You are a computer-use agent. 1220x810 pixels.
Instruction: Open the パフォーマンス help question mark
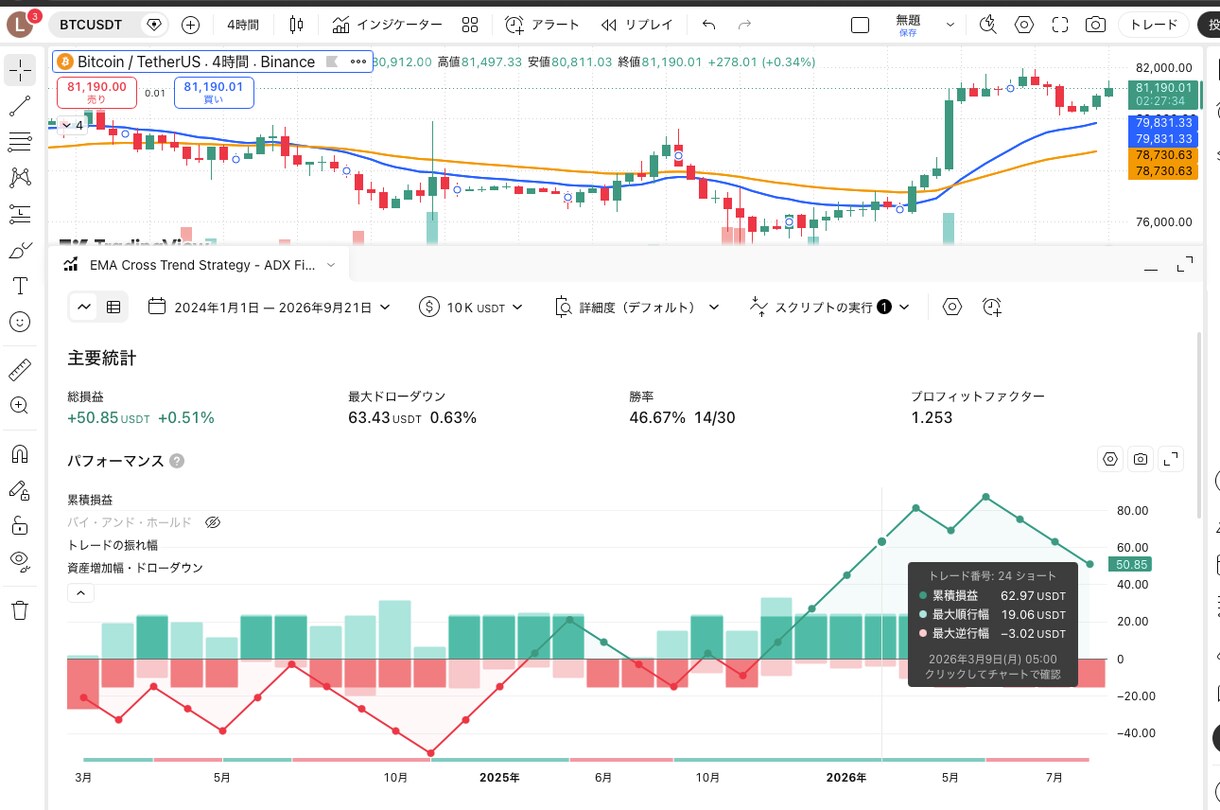click(x=177, y=461)
